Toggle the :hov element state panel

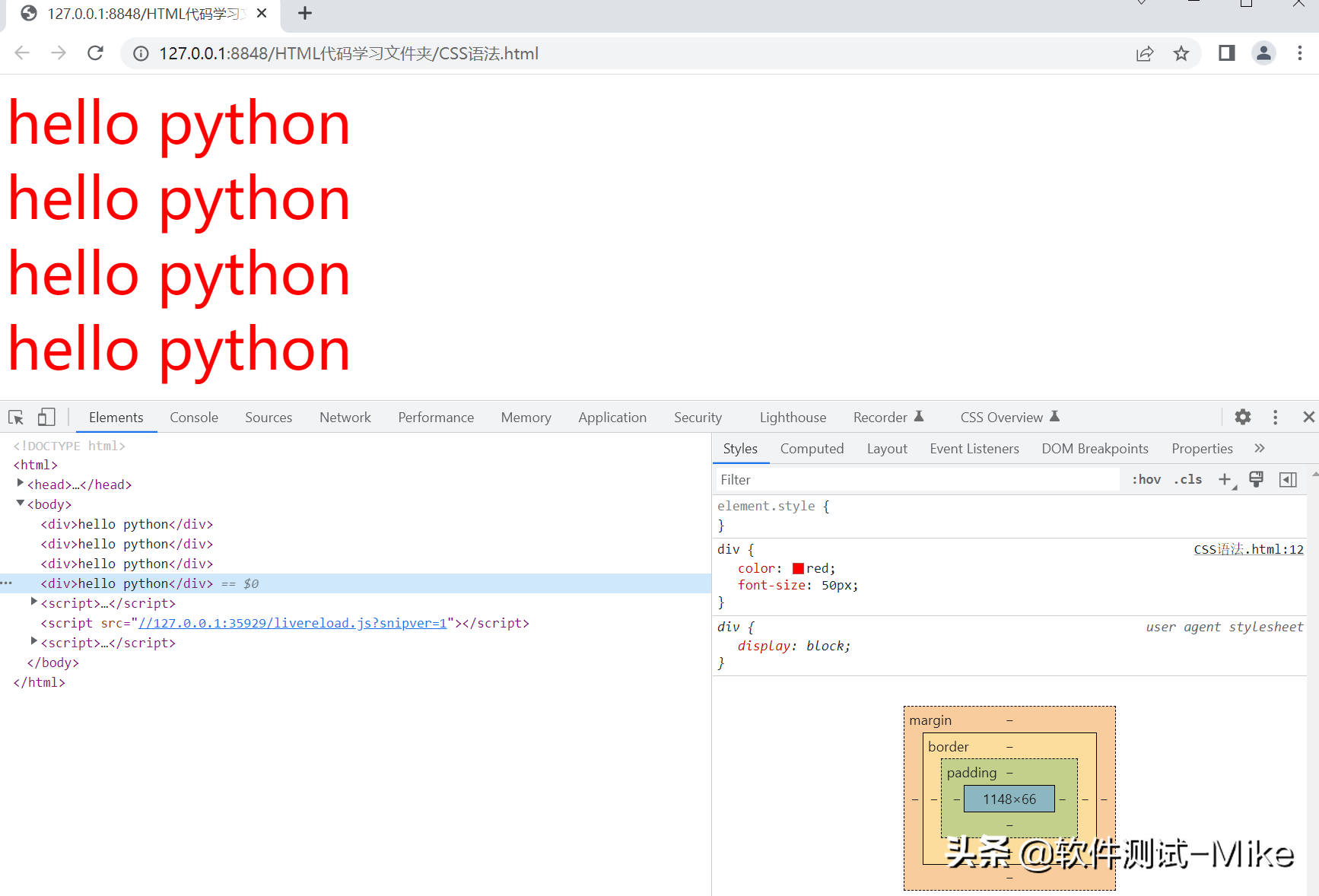[1146, 480]
